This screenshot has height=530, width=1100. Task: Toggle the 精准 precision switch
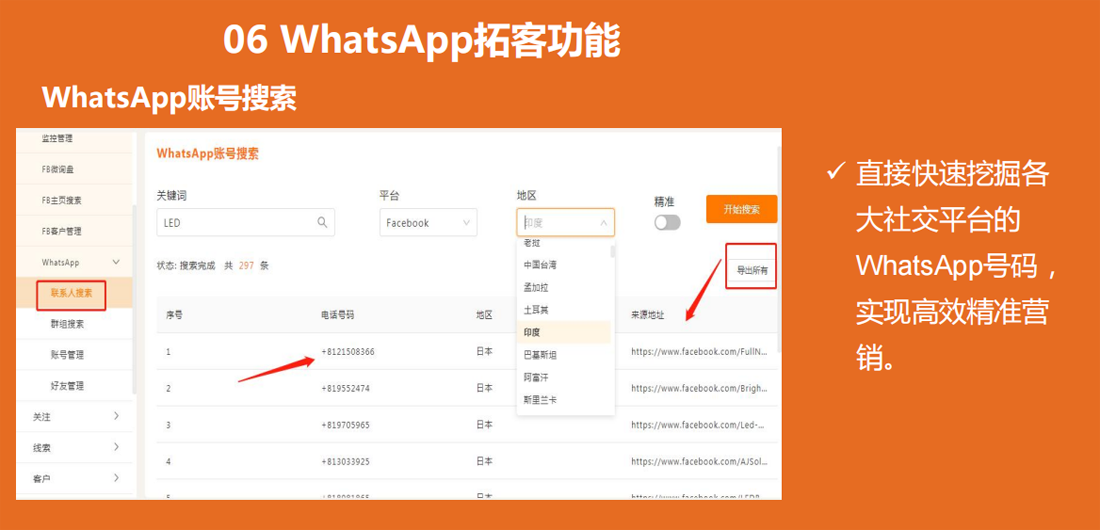(667, 223)
